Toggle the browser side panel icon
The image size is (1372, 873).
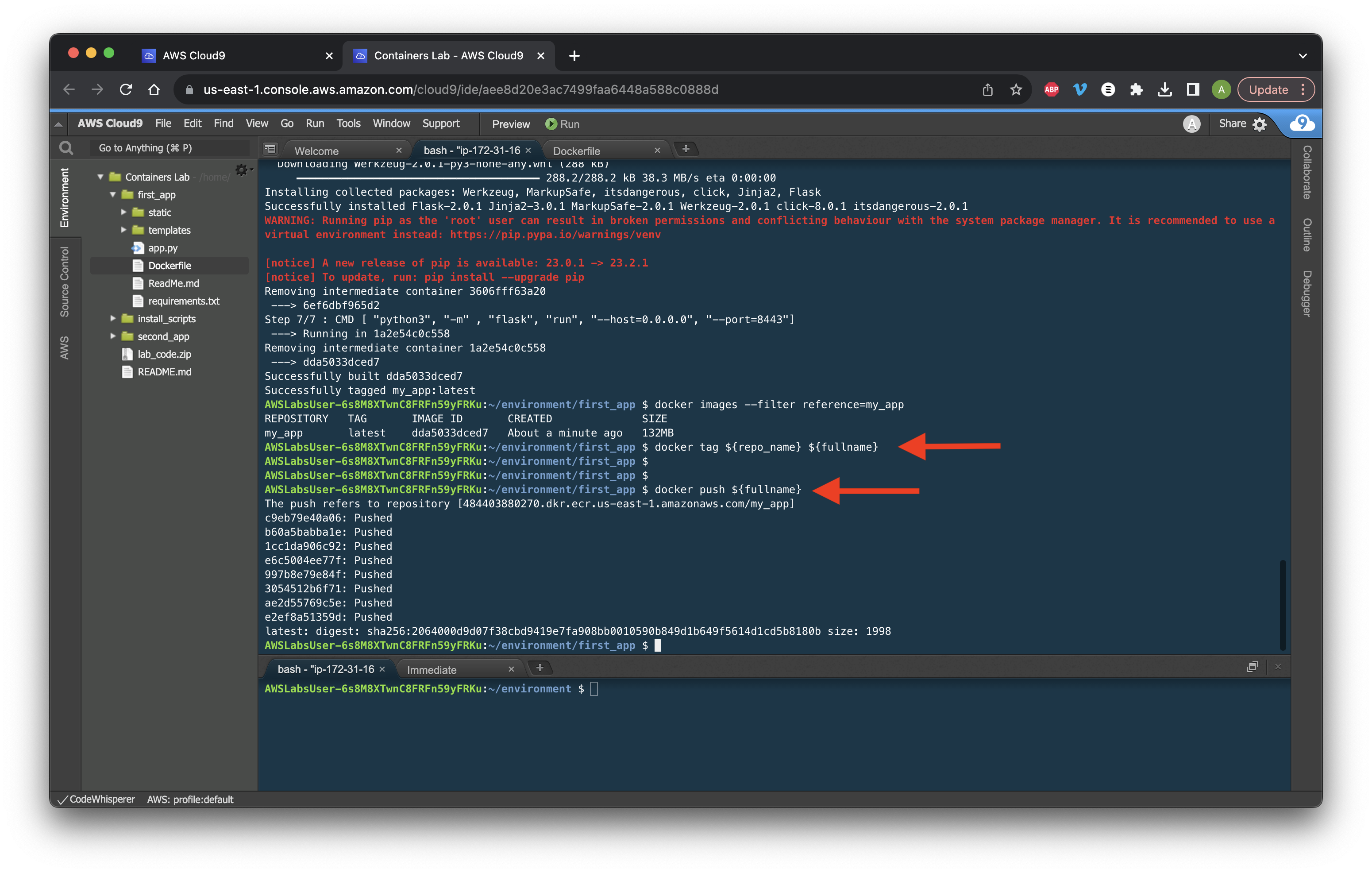(1192, 89)
